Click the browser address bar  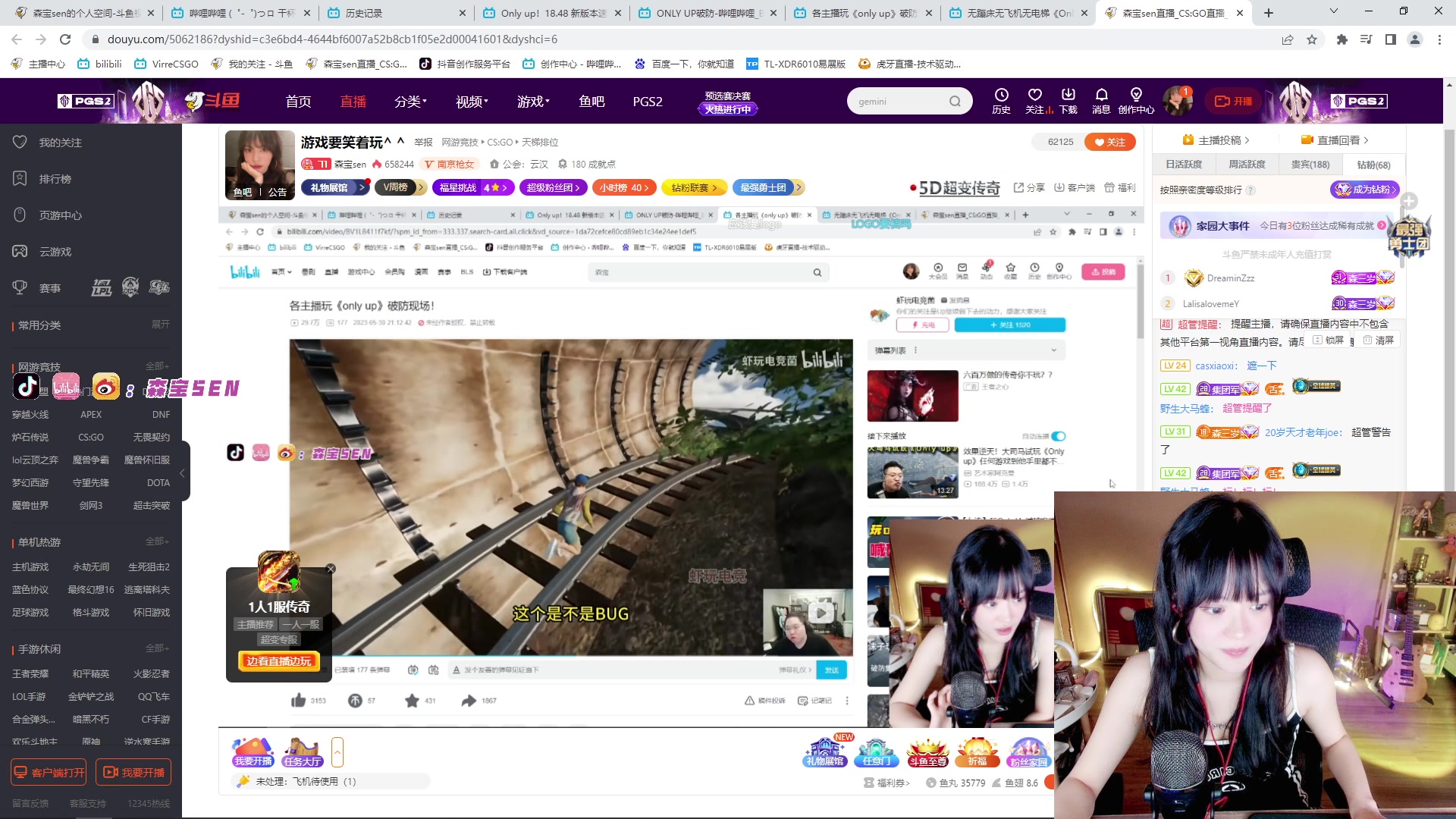coord(682,39)
